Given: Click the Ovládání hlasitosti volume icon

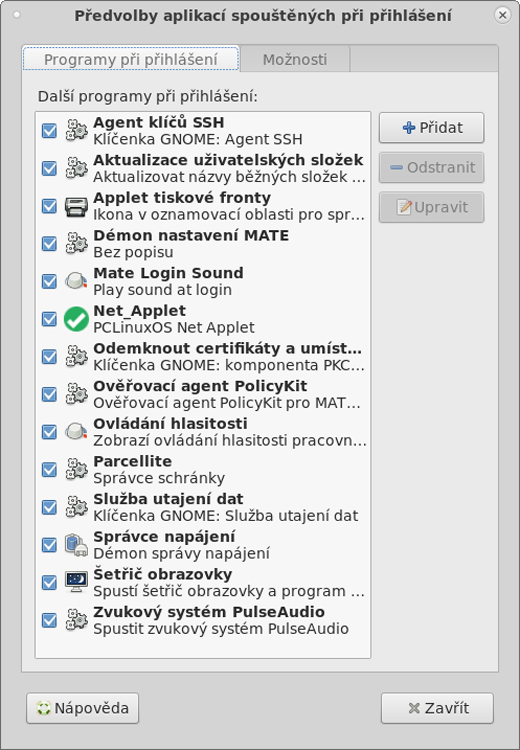Looking at the screenshot, I should (x=76, y=432).
